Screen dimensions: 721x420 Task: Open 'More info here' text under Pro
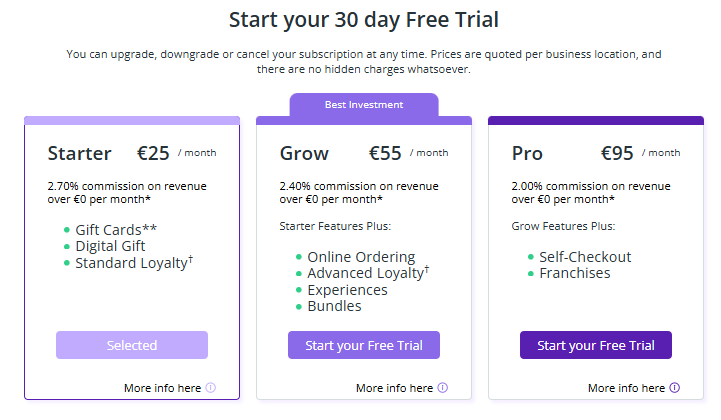click(x=626, y=388)
